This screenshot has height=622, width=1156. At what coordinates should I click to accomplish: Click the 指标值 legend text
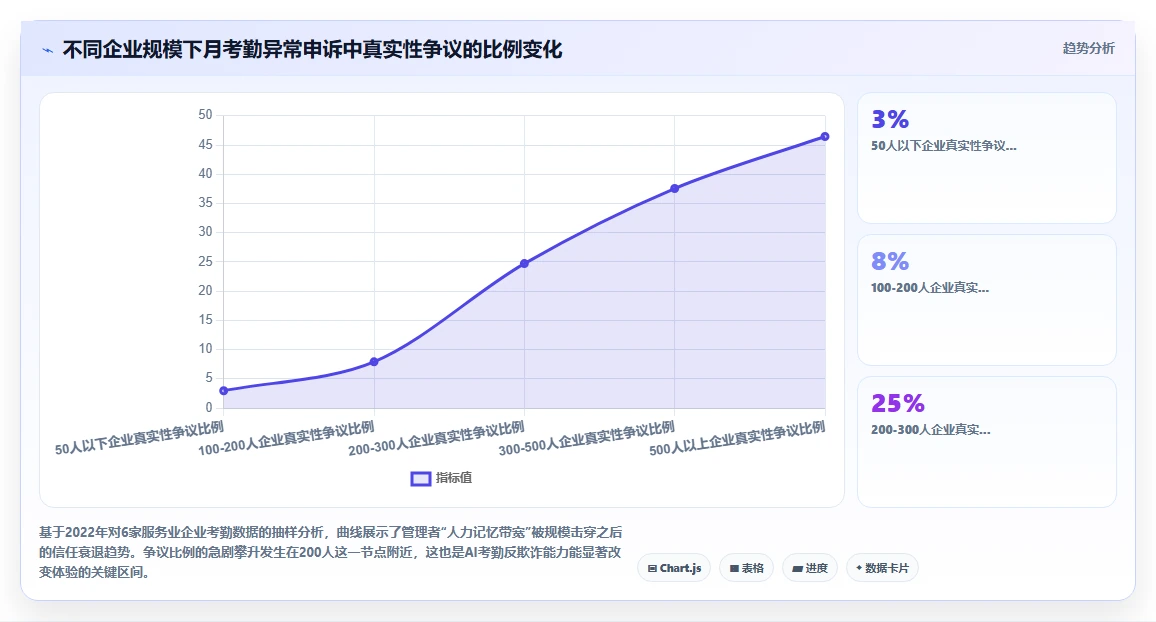[453, 478]
